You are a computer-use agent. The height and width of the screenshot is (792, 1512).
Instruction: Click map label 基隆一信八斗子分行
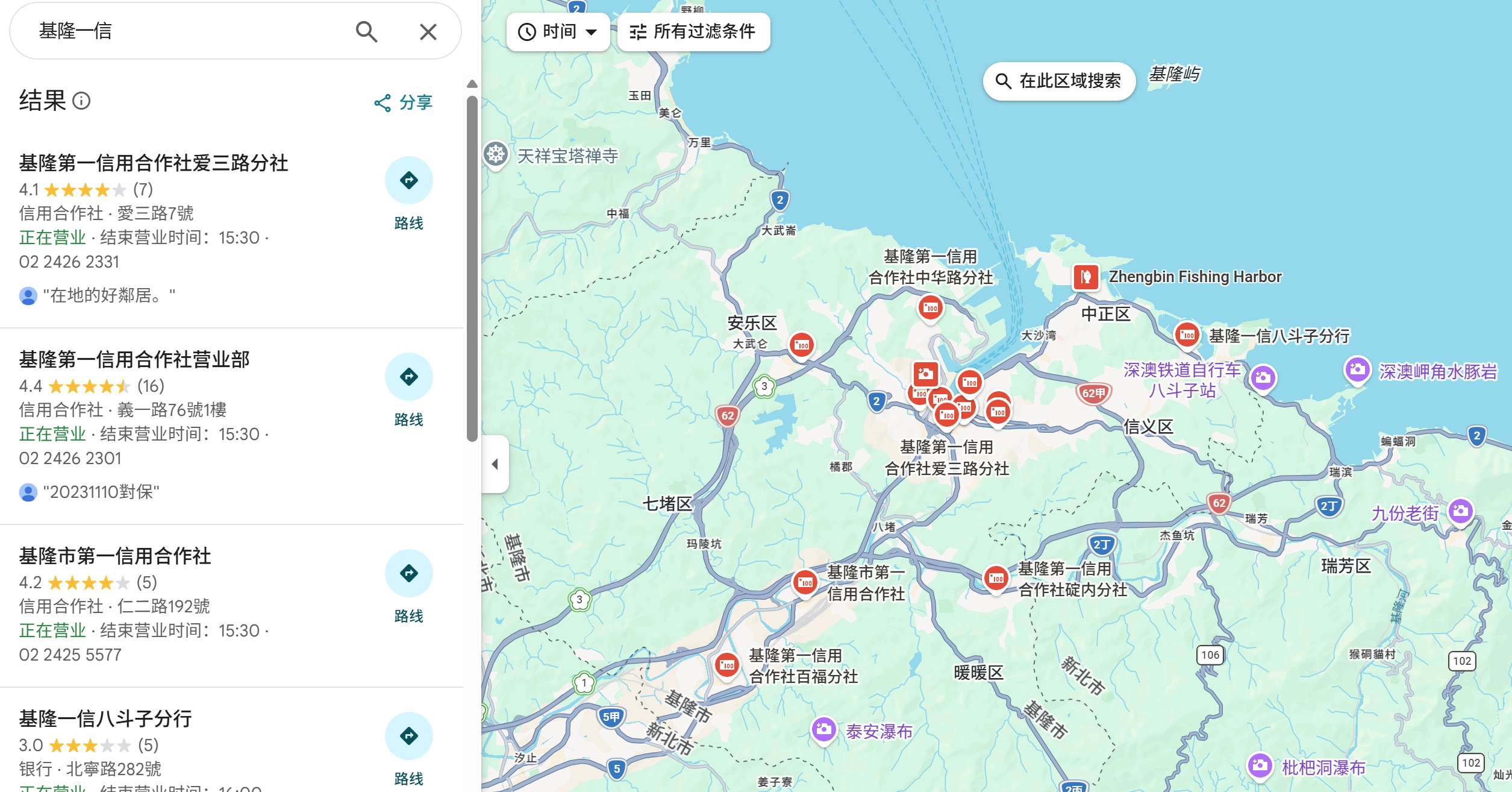click(1279, 336)
